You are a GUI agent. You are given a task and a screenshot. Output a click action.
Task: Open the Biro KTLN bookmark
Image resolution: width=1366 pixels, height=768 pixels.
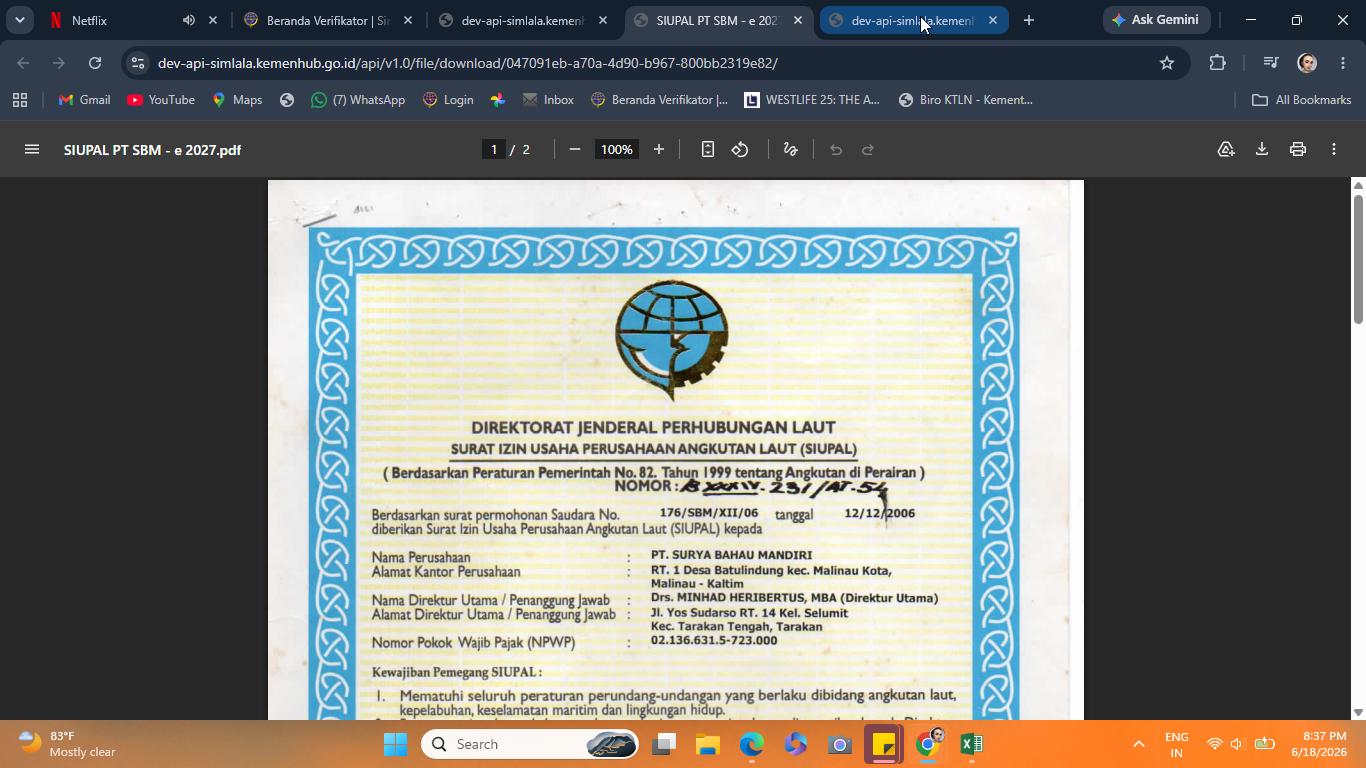pos(966,100)
